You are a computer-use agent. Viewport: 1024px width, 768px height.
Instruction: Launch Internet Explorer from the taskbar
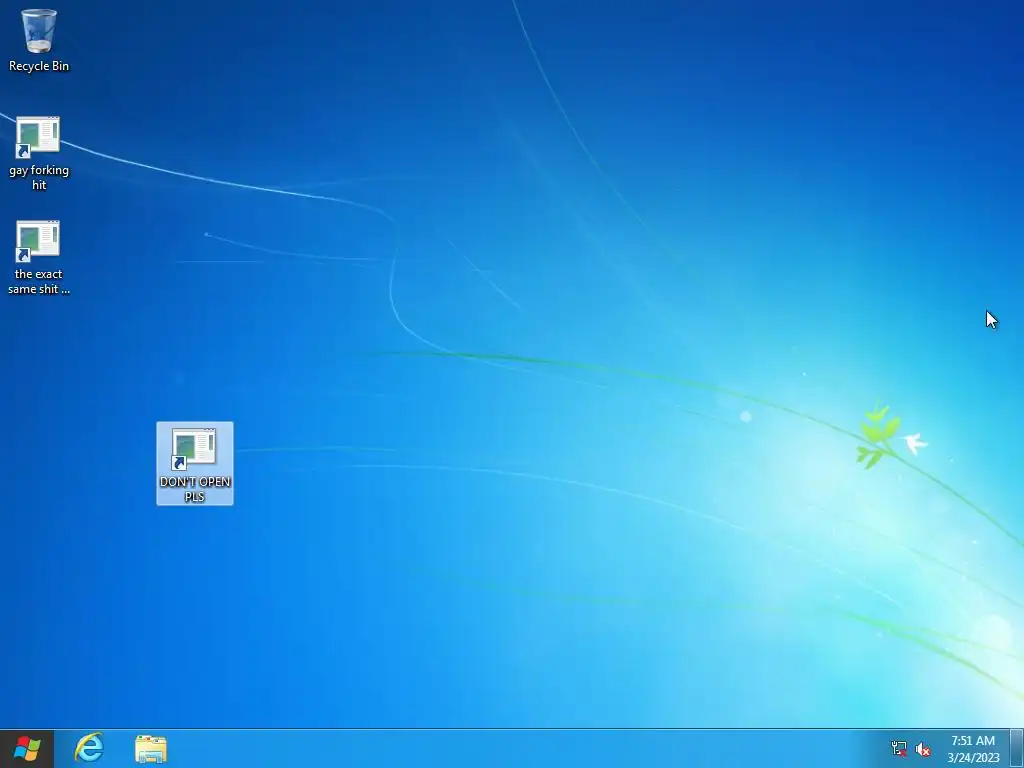(89, 748)
